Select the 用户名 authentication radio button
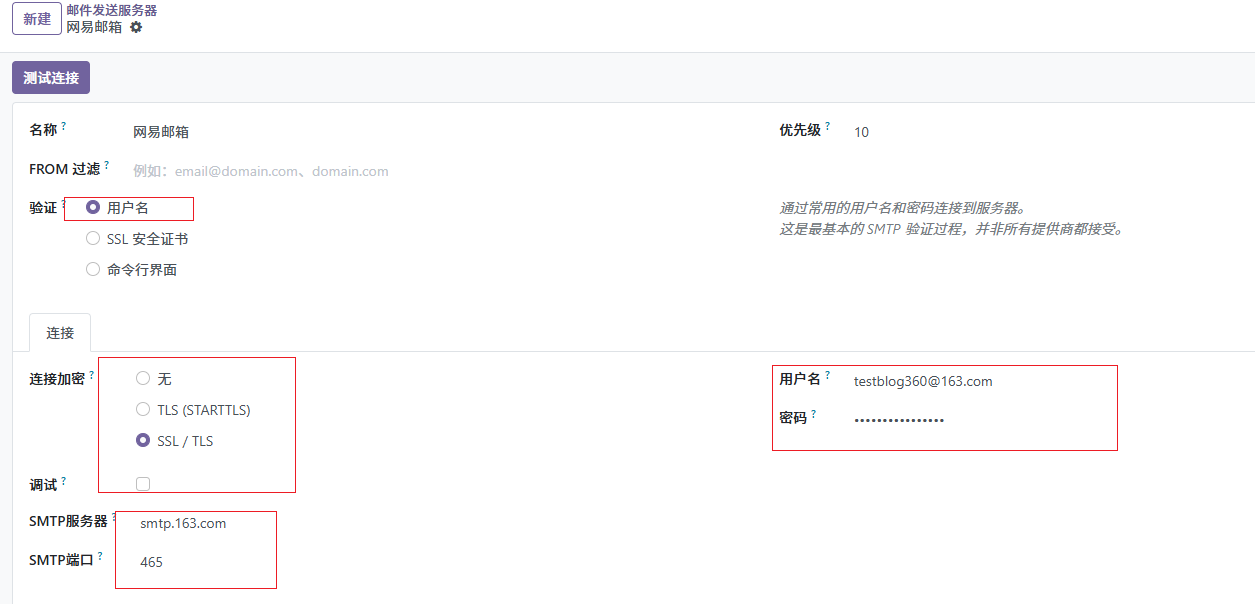The width and height of the screenshot is (1255, 604). click(93, 208)
